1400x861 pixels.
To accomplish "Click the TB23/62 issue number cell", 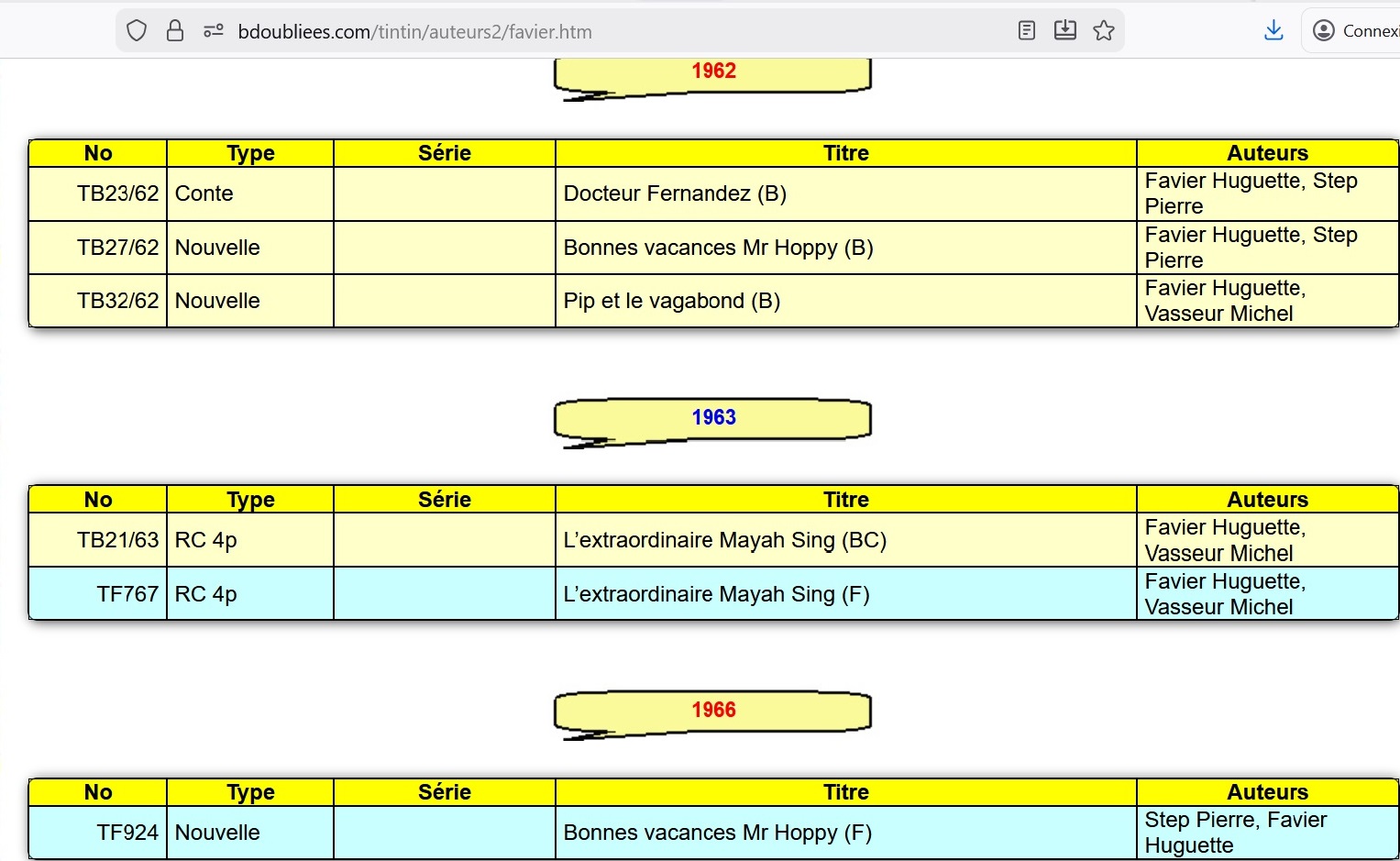I will click(x=117, y=193).
